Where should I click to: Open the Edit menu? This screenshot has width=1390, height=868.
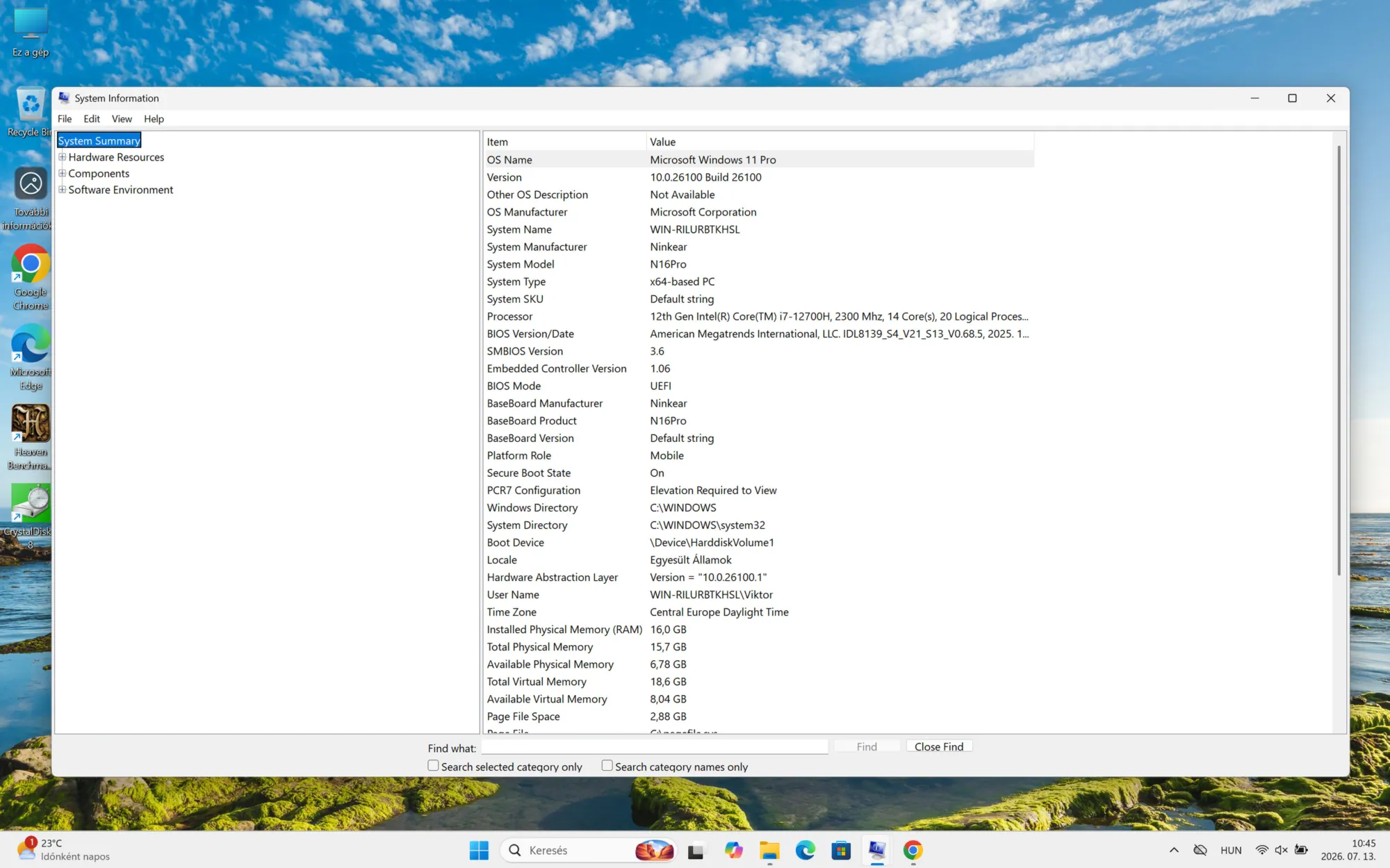pyautogui.click(x=92, y=119)
